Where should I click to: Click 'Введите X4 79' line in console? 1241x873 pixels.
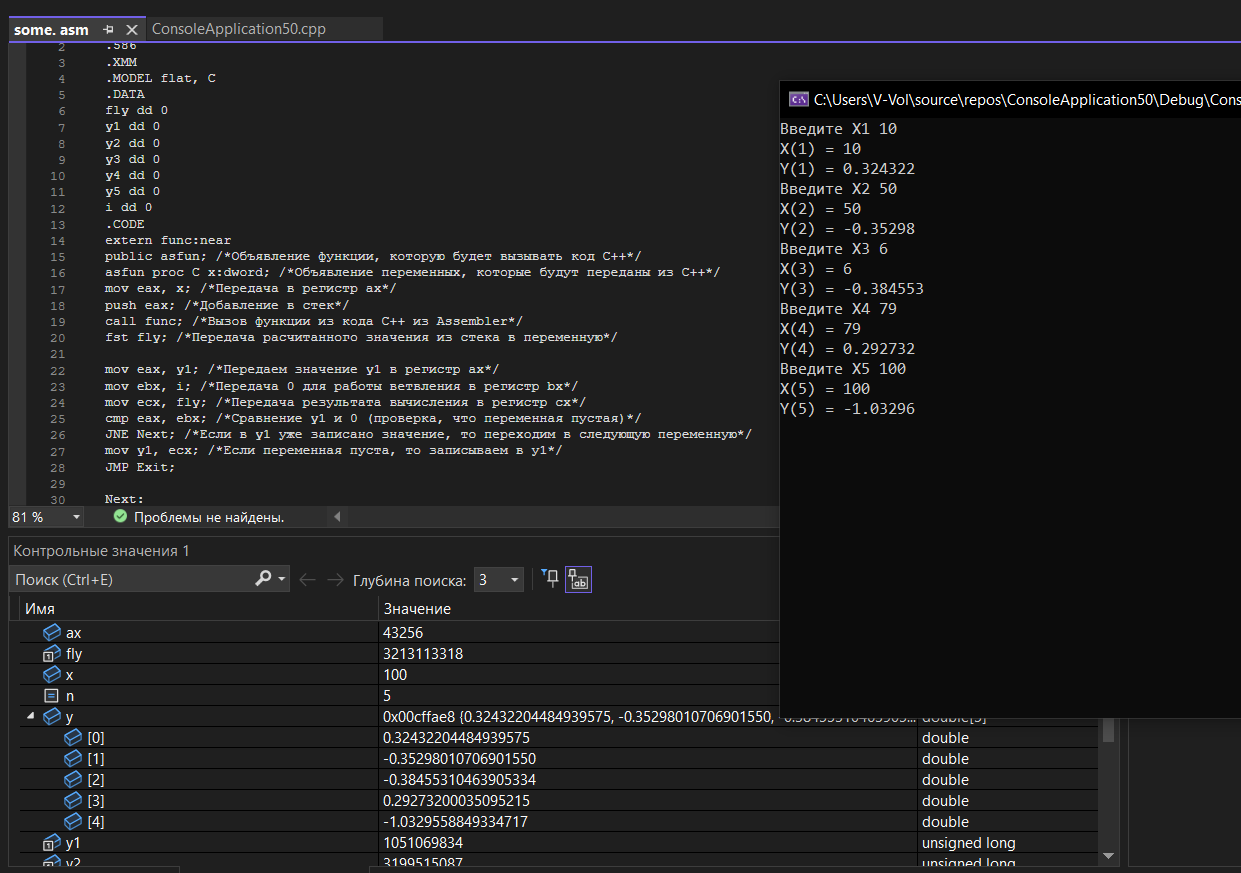tap(838, 309)
